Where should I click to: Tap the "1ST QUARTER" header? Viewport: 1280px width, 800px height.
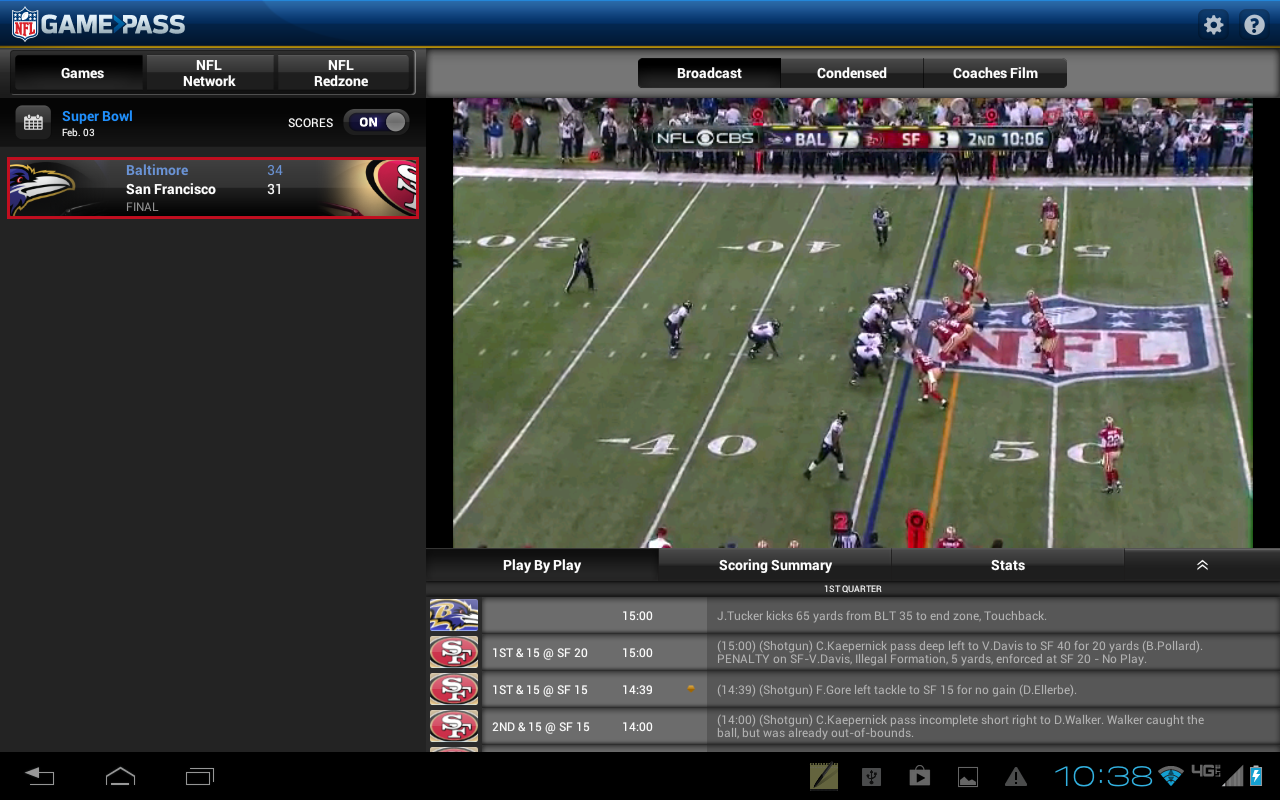click(853, 589)
